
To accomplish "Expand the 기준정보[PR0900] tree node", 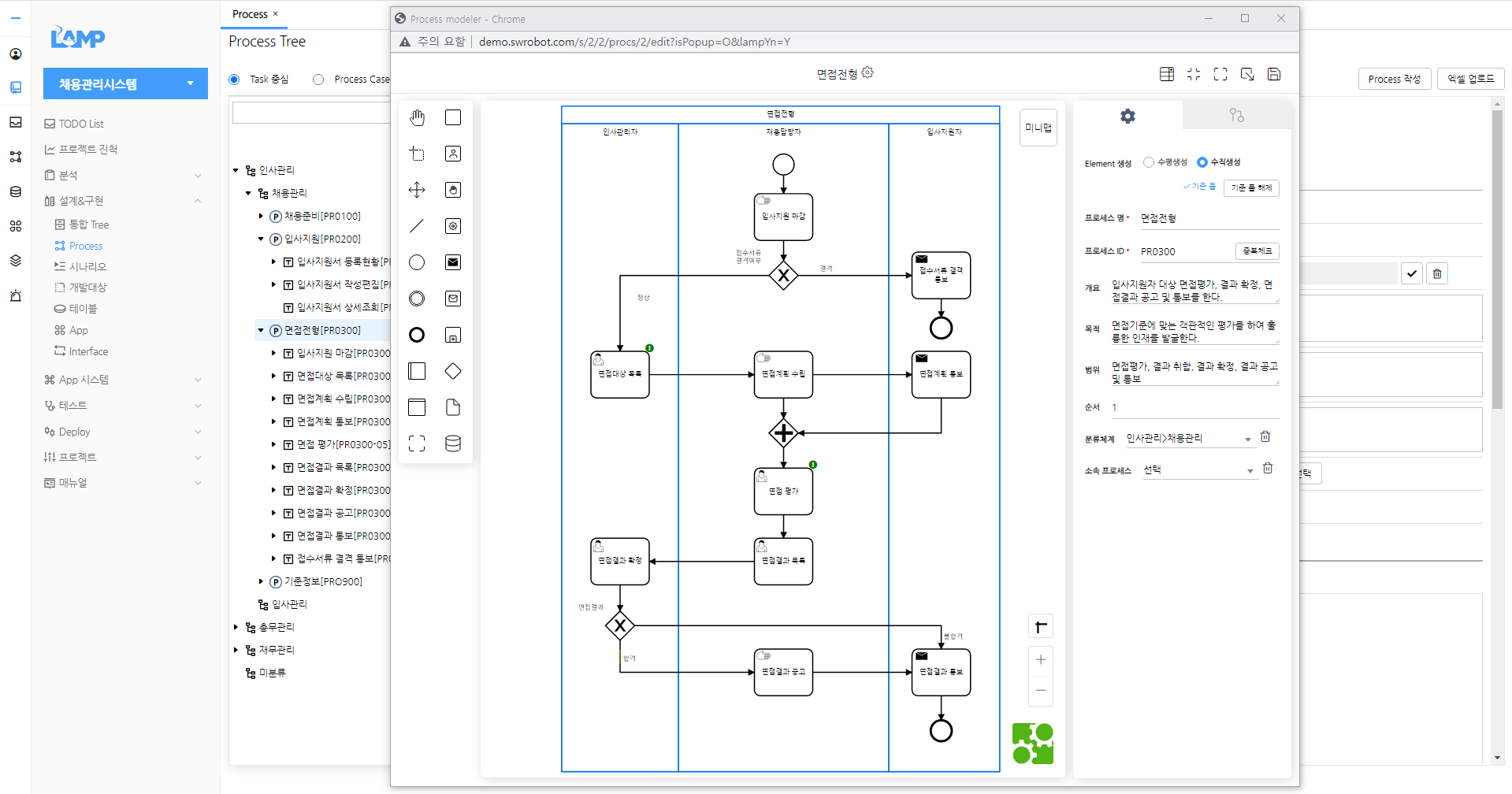I will point(261,581).
